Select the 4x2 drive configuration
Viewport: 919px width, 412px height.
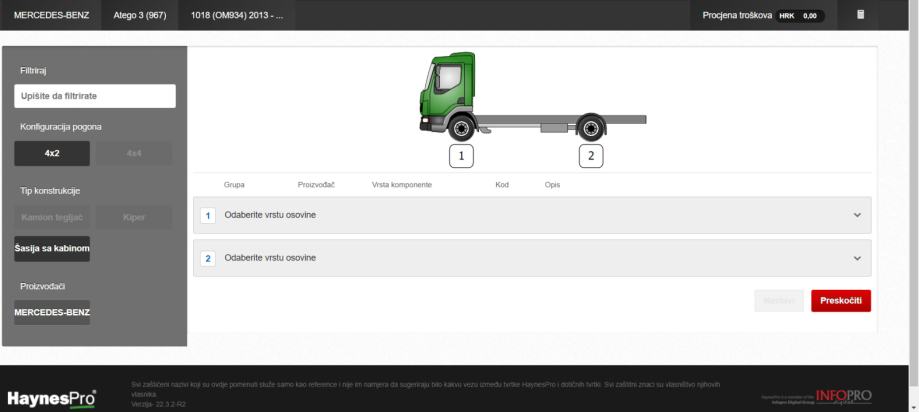52,154
